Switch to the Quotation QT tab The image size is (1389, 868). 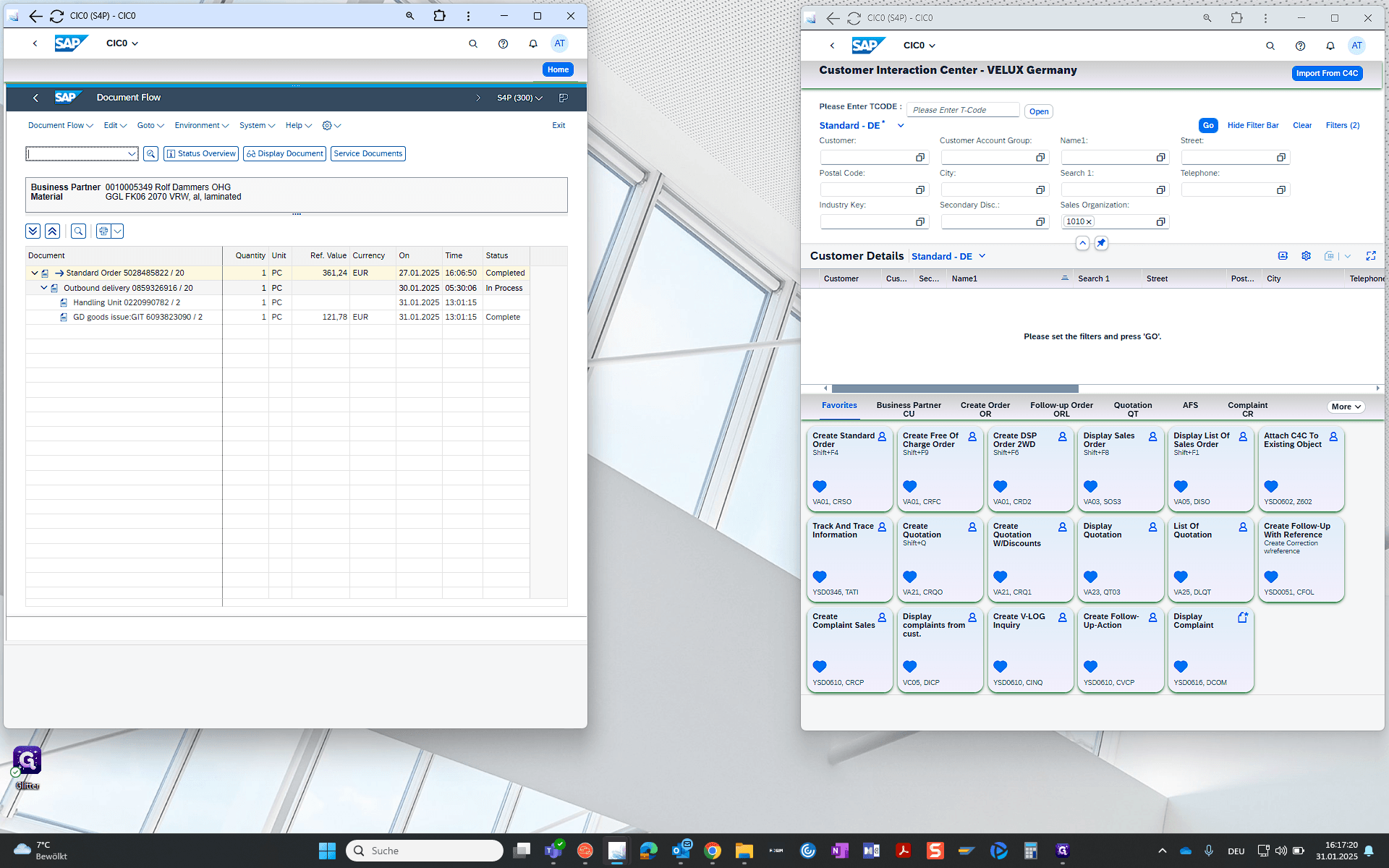(x=1133, y=409)
